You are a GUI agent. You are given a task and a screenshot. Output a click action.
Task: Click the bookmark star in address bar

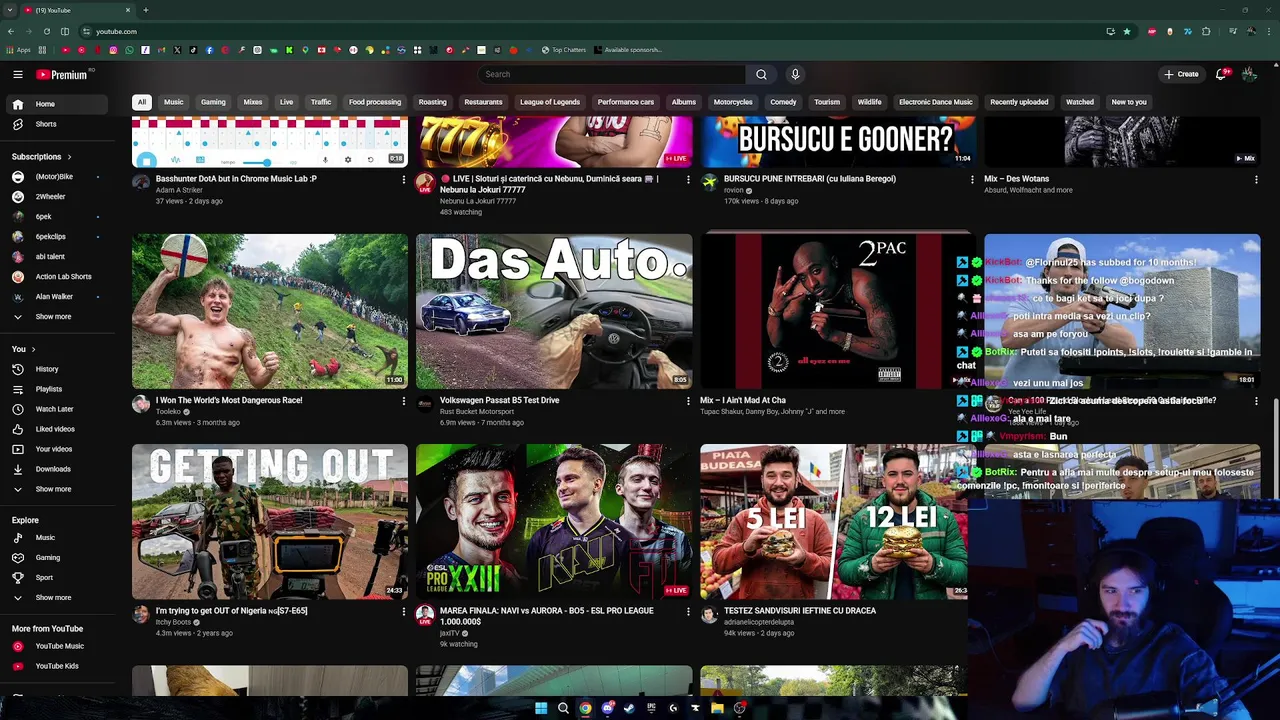(1127, 31)
